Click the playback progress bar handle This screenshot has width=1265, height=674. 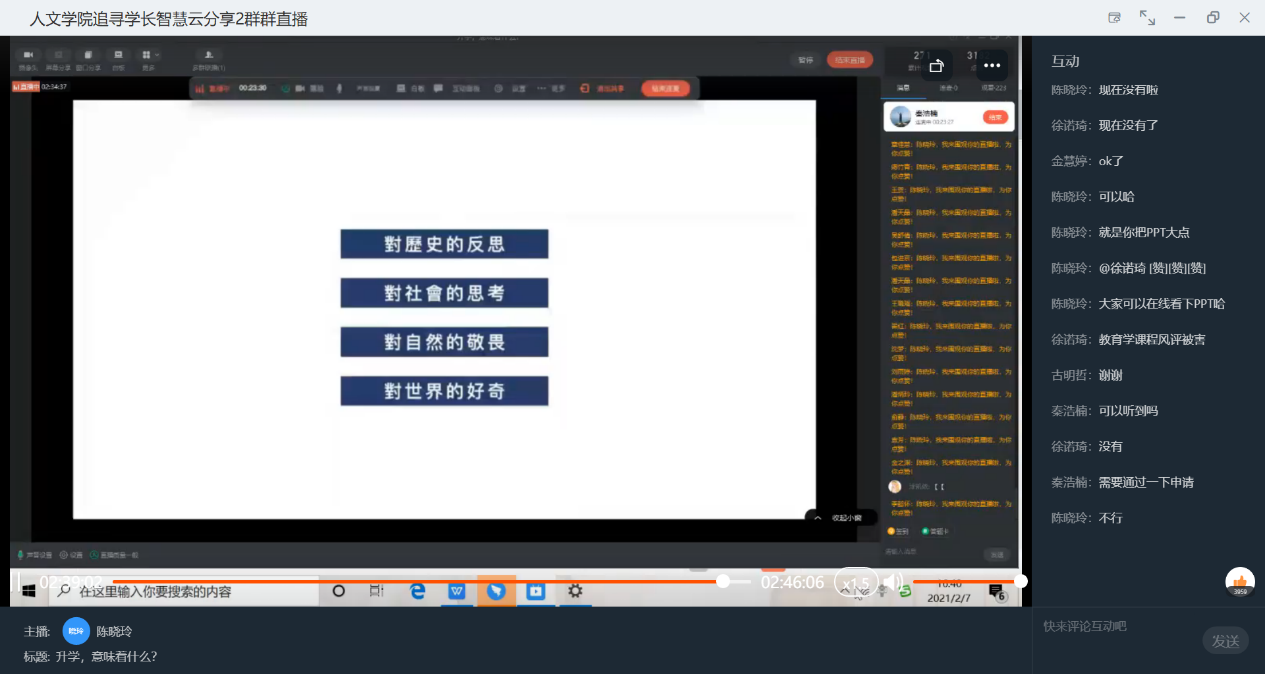[722, 581]
